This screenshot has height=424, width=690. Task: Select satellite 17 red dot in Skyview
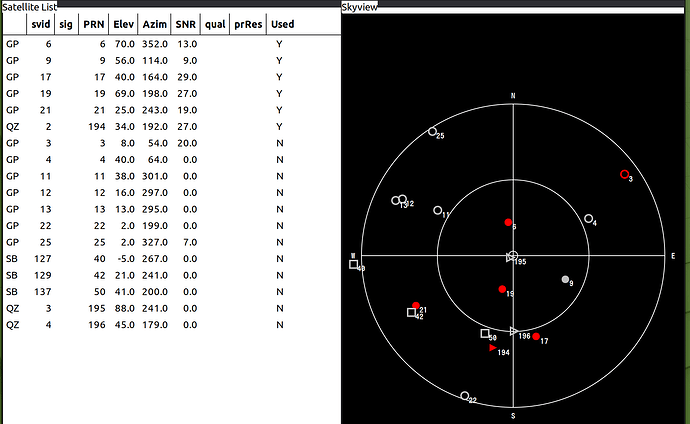(x=536, y=336)
